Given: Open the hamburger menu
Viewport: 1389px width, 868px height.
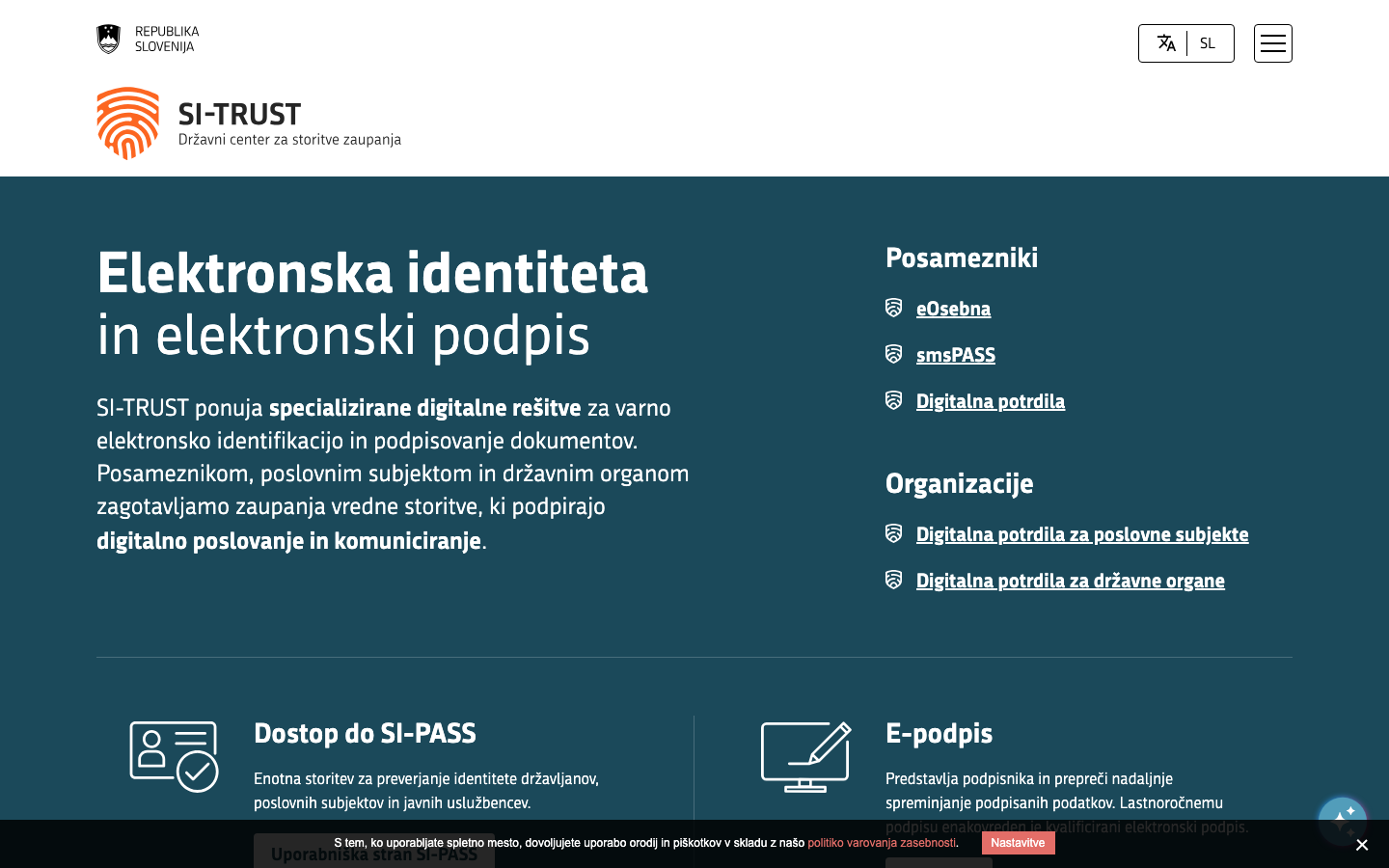Looking at the screenshot, I should click(1272, 43).
